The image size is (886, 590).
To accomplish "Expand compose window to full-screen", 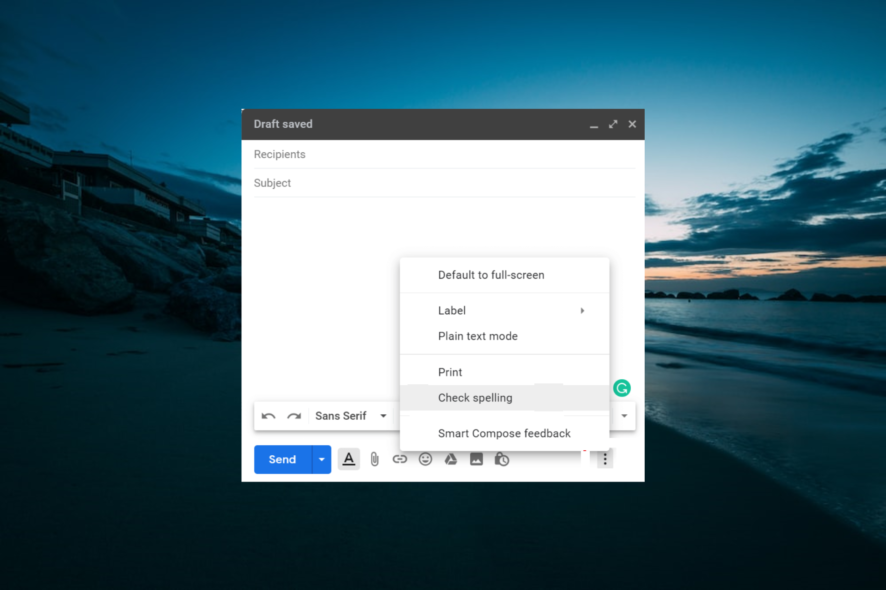I will [613, 124].
